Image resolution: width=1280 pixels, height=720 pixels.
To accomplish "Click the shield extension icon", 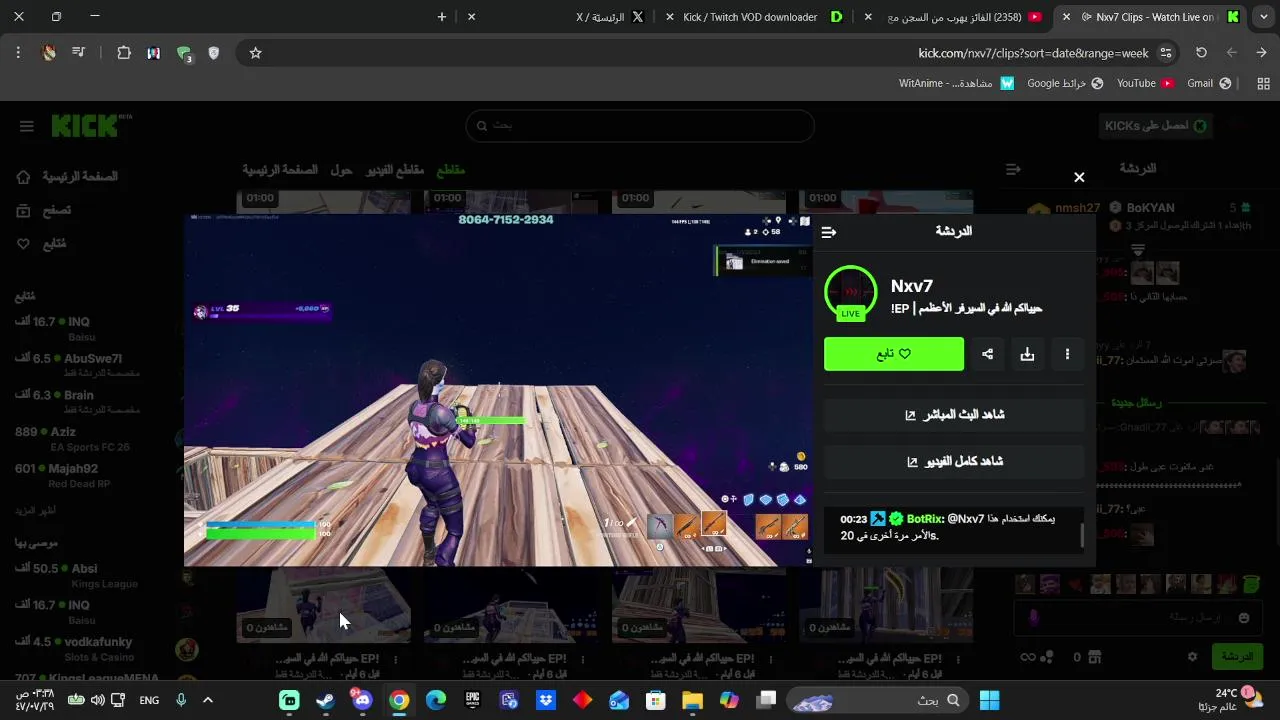I will [x=213, y=53].
